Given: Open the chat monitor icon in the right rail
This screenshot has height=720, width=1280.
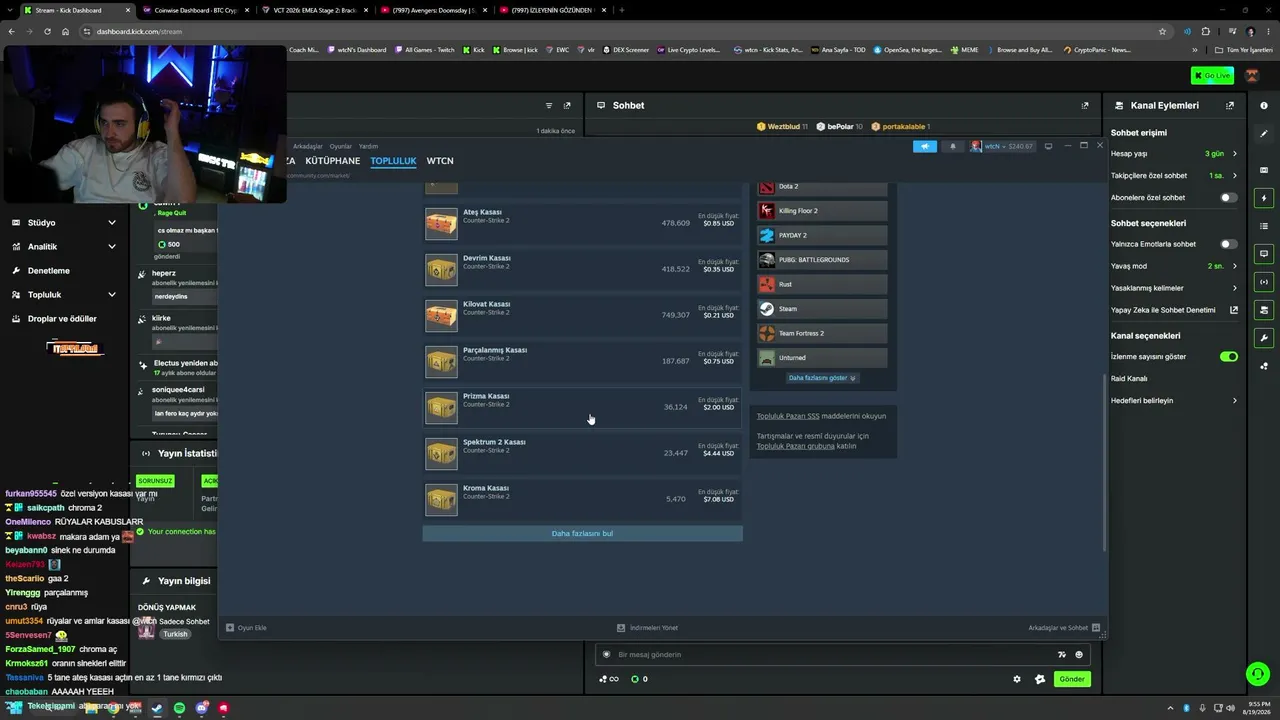Looking at the screenshot, I should coord(1264,254).
